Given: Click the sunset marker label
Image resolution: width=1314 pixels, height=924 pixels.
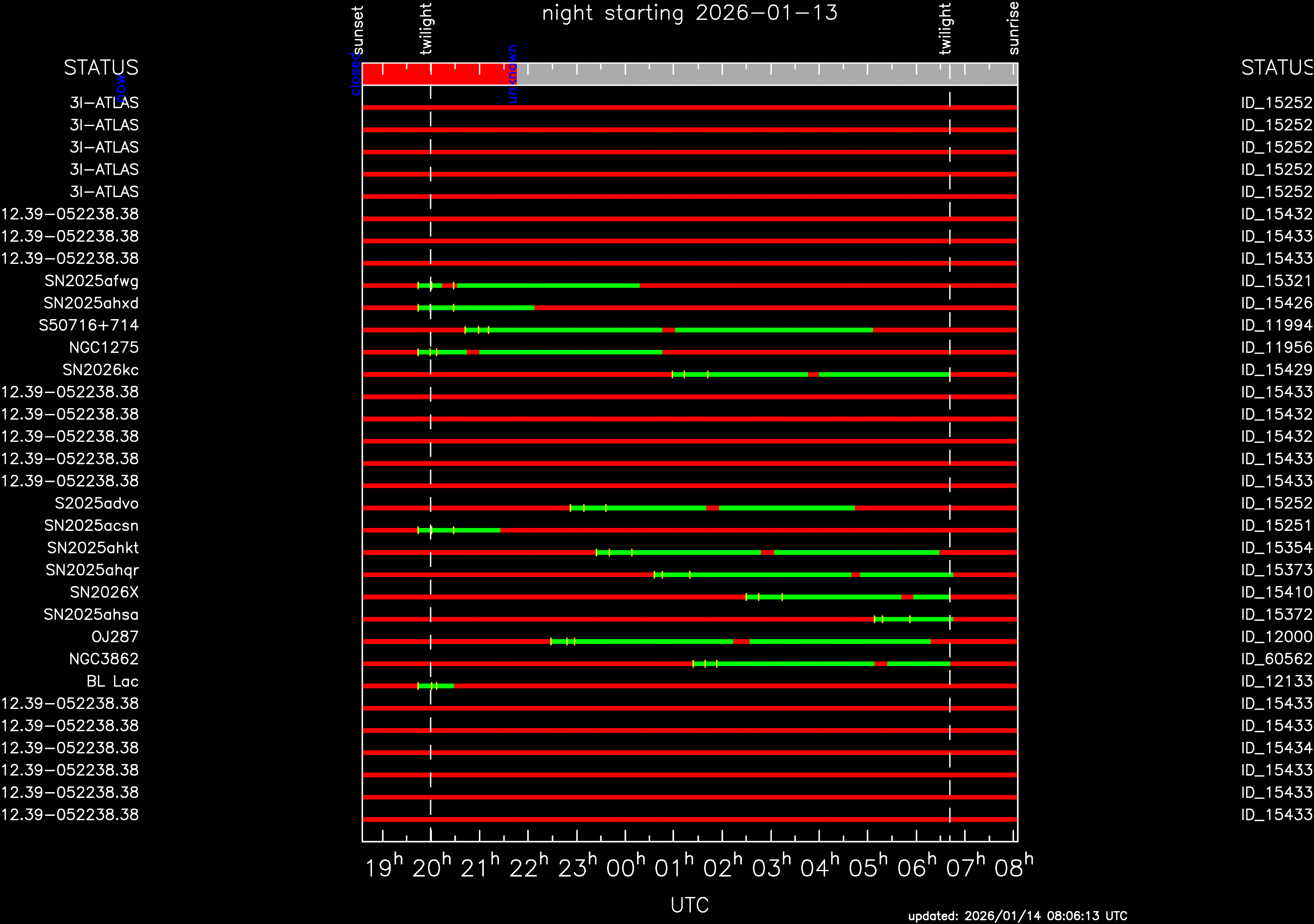Looking at the screenshot, I should (358, 30).
